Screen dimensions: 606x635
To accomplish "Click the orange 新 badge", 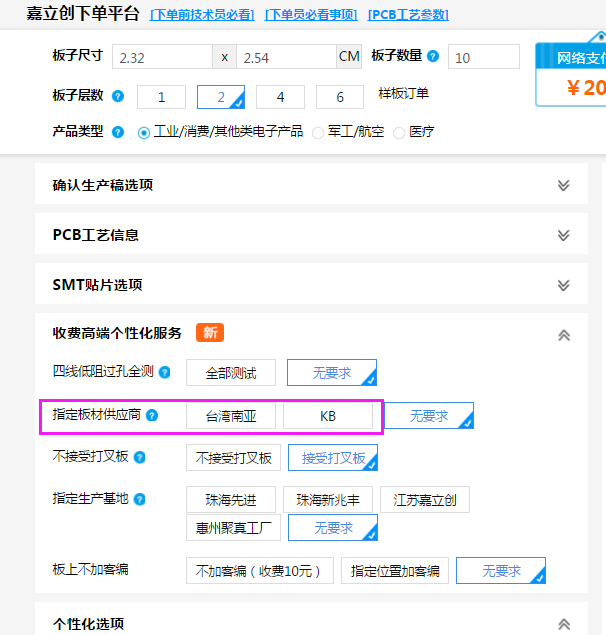I will click(210, 333).
